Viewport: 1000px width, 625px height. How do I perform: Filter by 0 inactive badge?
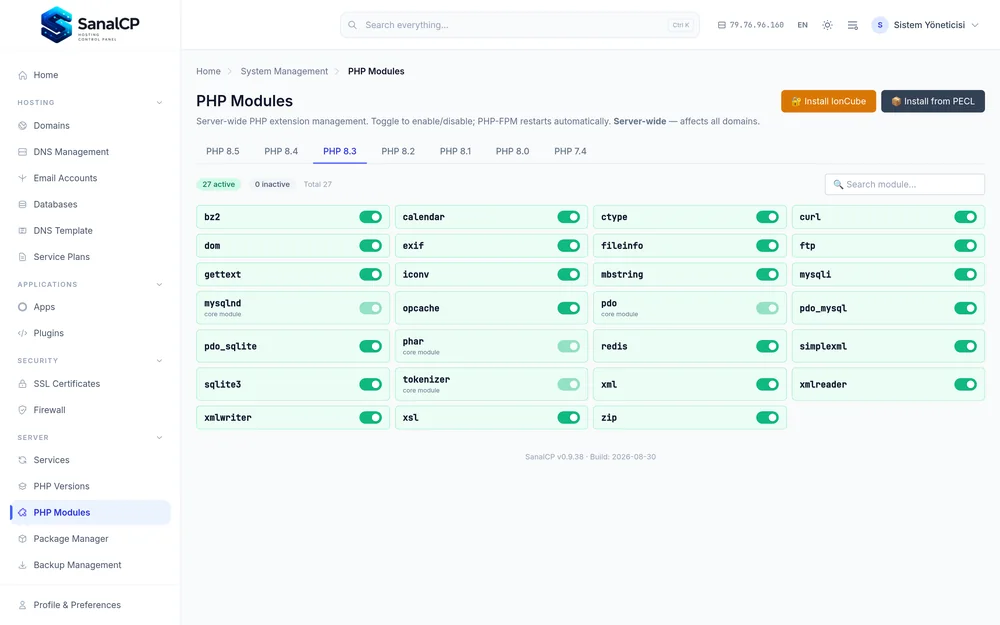(272, 184)
